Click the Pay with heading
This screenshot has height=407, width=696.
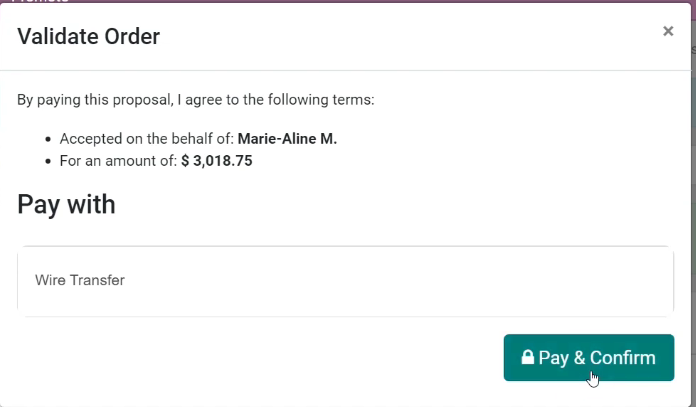click(66, 205)
